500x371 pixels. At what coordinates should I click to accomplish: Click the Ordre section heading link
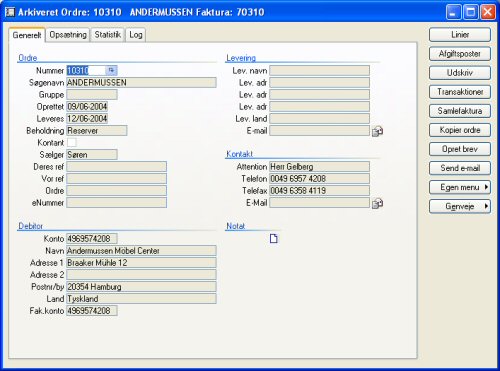pyautogui.click(x=28, y=58)
